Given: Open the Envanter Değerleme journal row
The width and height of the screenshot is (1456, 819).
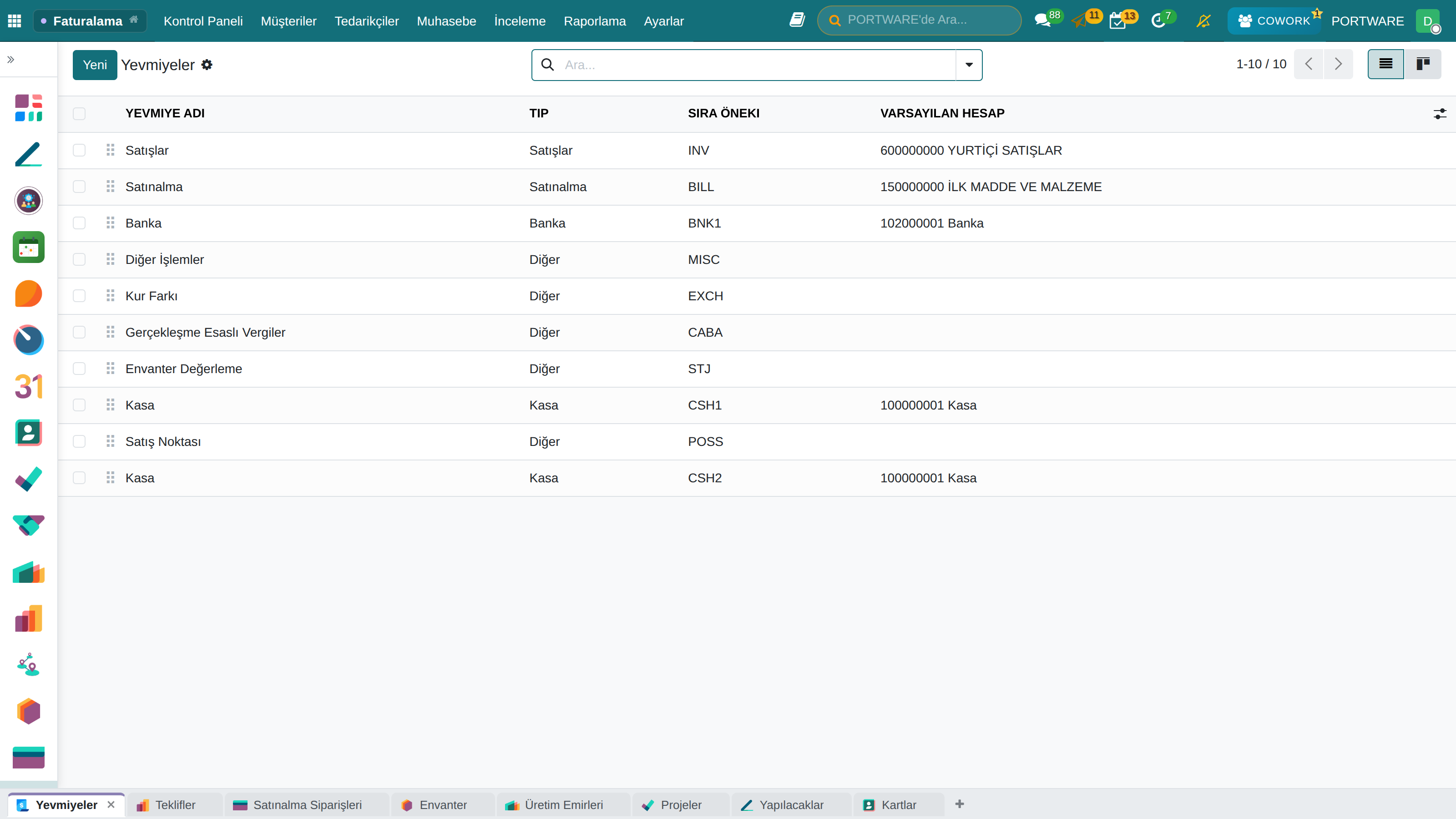Looking at the screenshot, I should click(756, 369).
